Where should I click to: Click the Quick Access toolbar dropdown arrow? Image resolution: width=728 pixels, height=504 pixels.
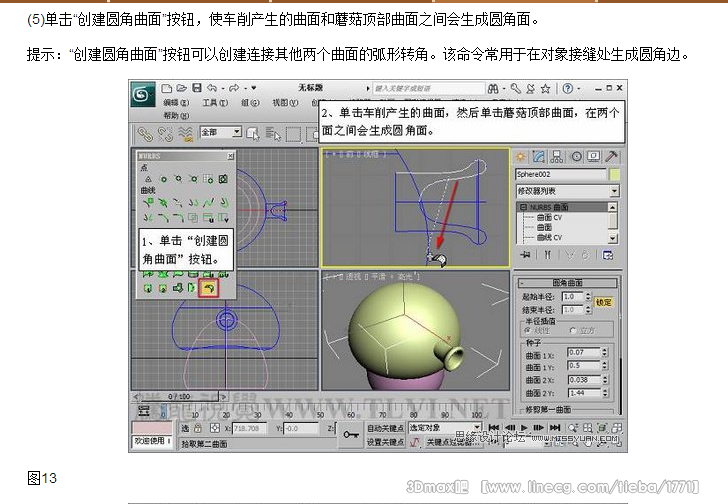click(x=254, y=88)
